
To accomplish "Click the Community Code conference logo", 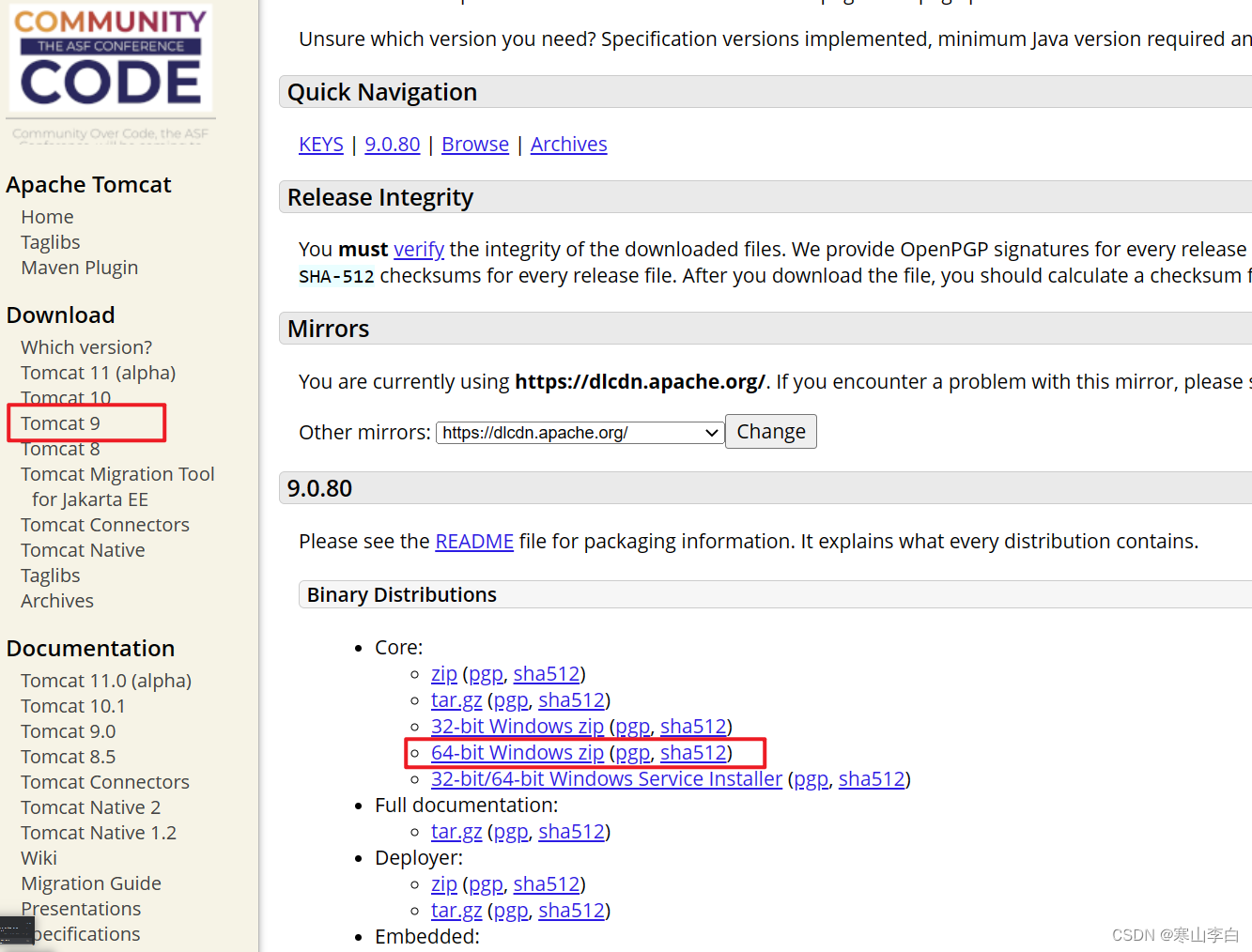I will pos(111,57).
